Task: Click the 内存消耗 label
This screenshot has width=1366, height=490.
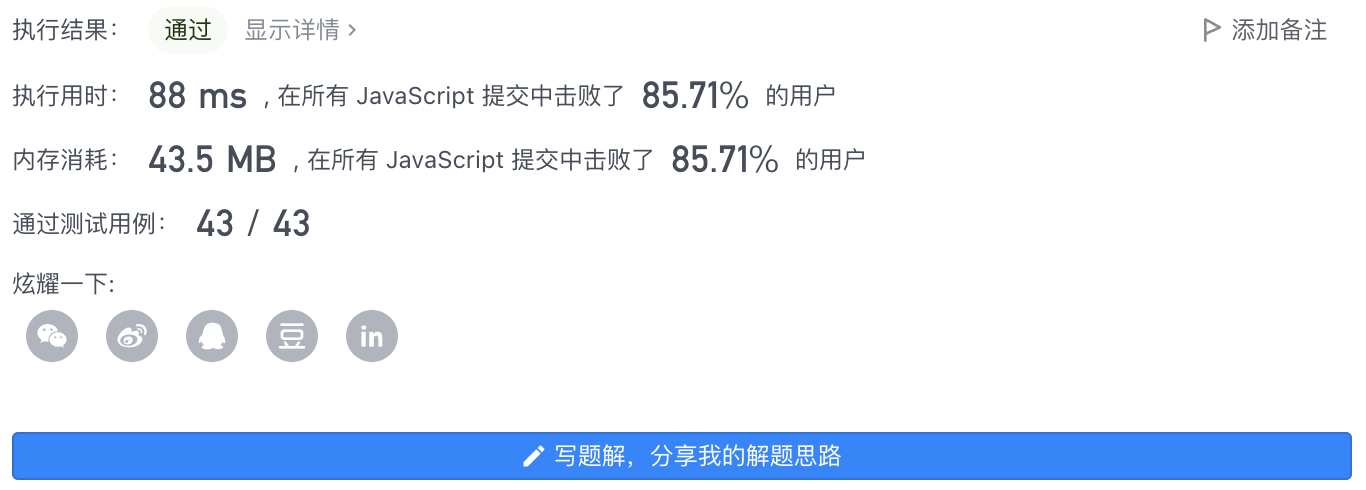Action: 66,159
